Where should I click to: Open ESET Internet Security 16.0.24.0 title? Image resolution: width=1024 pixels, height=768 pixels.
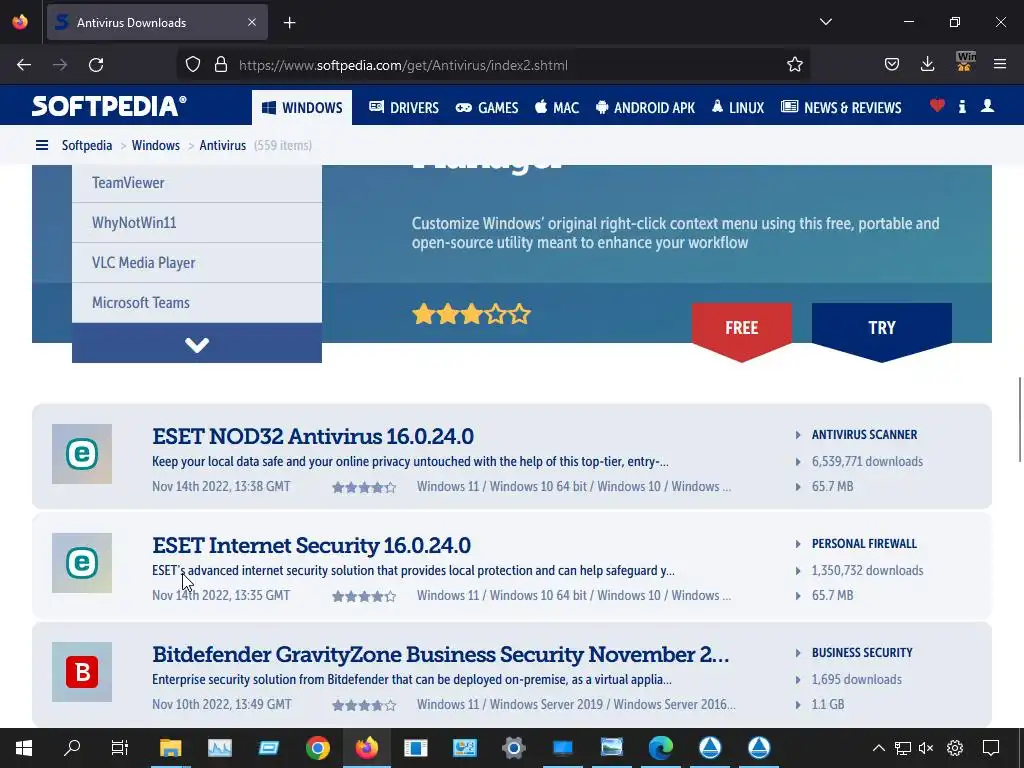(x=312, y=545)
